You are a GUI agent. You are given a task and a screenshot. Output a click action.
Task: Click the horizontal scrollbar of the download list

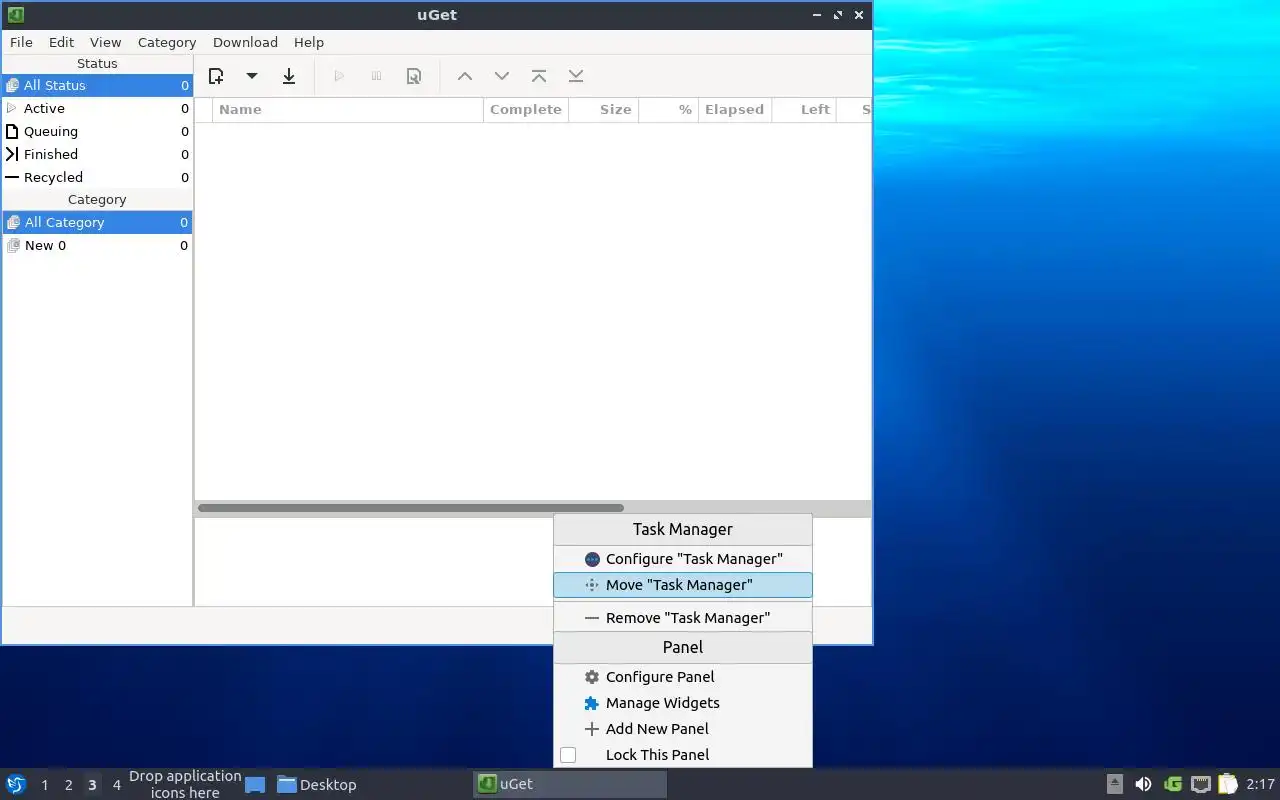pos(411,508)
